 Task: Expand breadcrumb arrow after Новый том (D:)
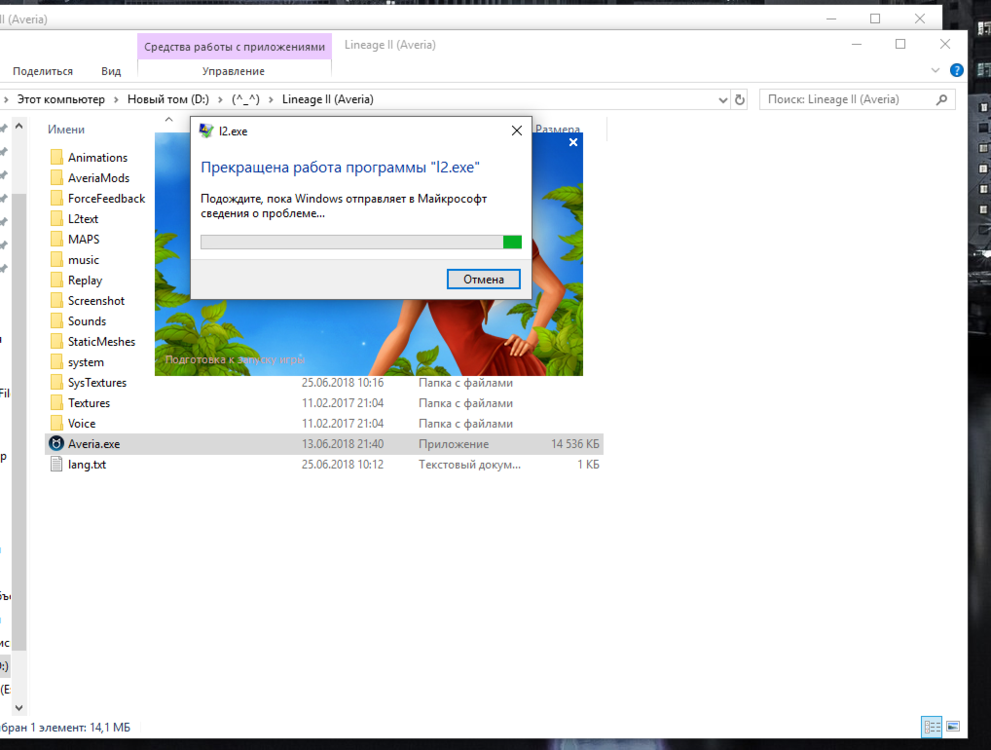click(x=222, y=100)
